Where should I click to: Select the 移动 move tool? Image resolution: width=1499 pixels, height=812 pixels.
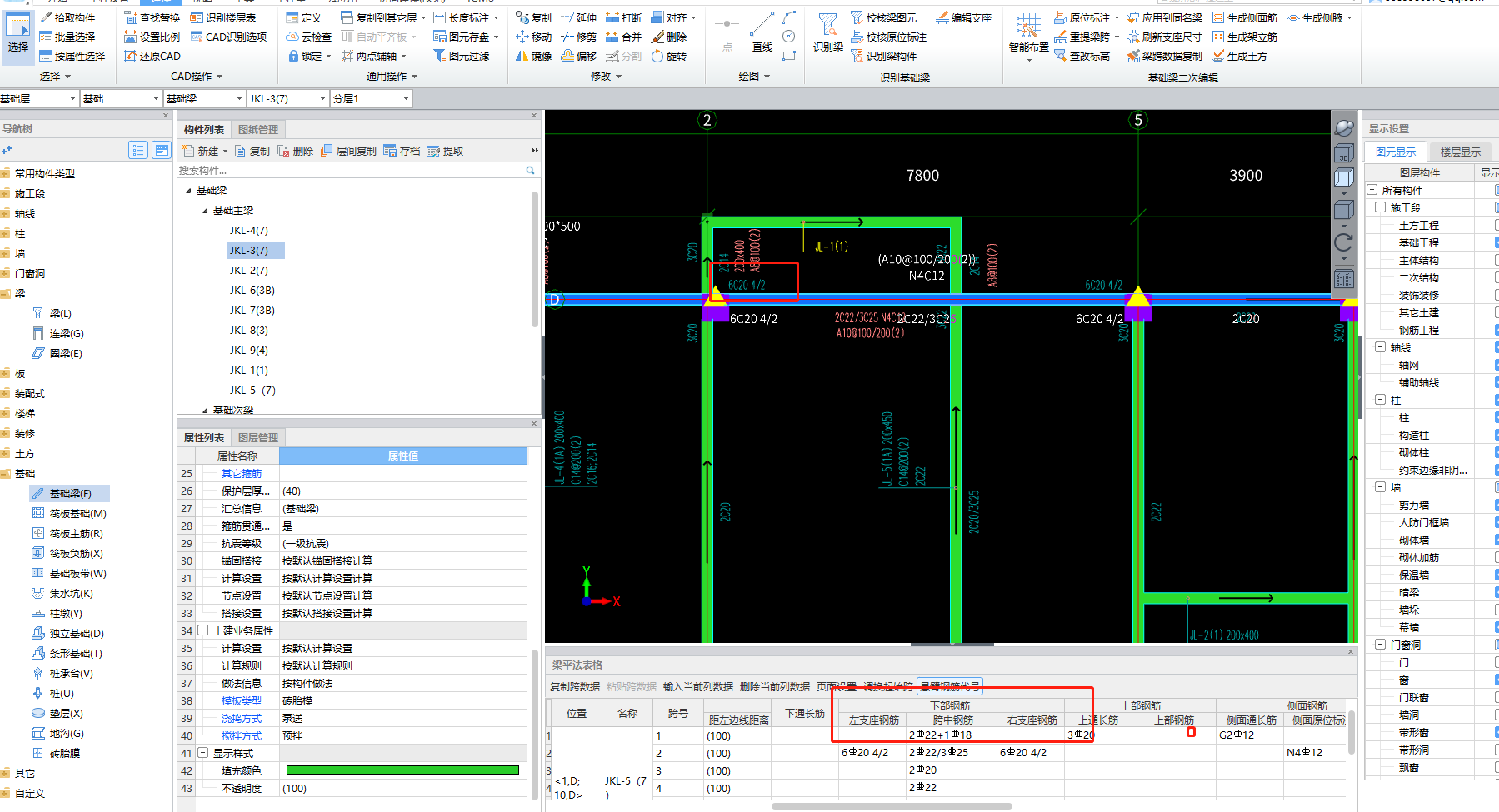click(533, 37)
